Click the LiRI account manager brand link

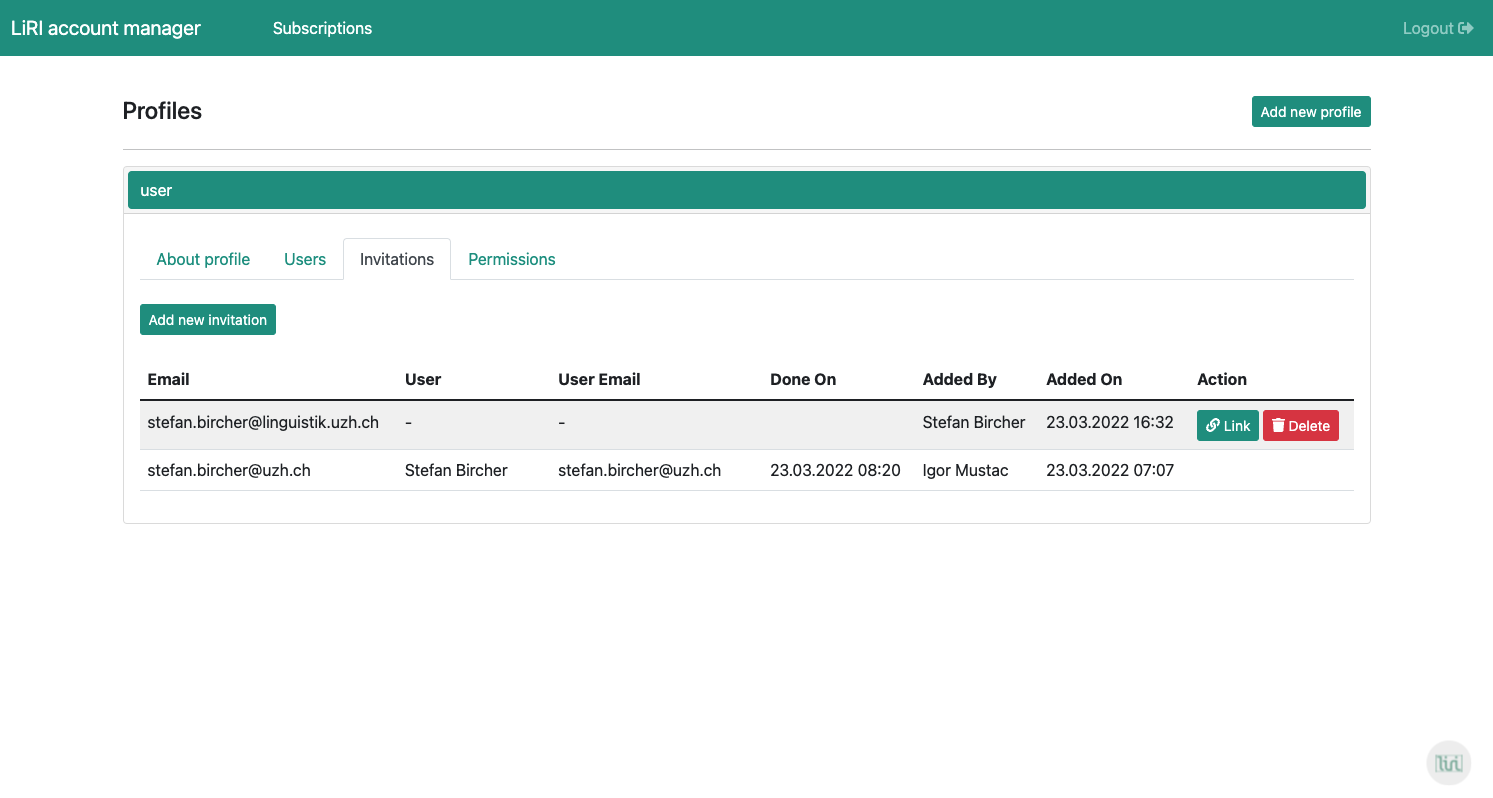pos(106,28)
